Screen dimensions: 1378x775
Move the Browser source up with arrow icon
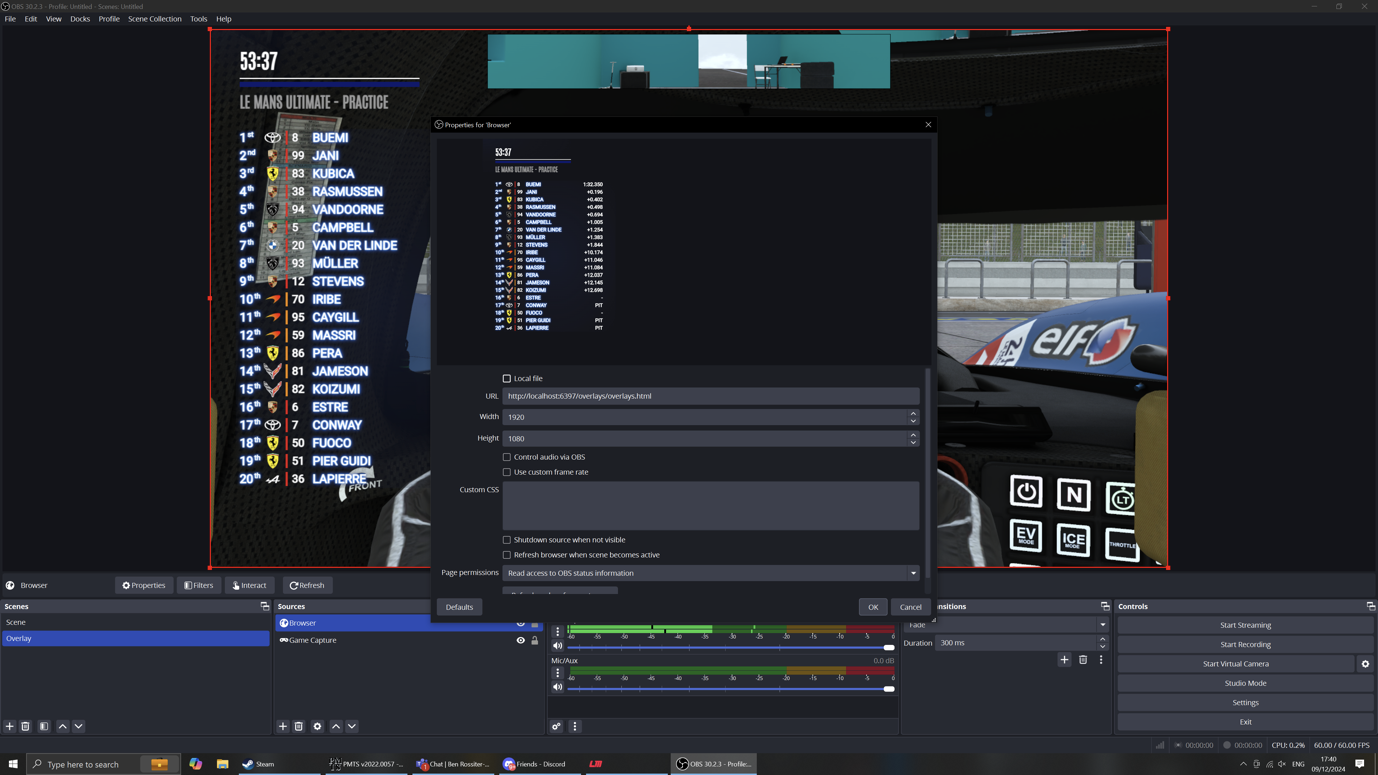(335, 726)
